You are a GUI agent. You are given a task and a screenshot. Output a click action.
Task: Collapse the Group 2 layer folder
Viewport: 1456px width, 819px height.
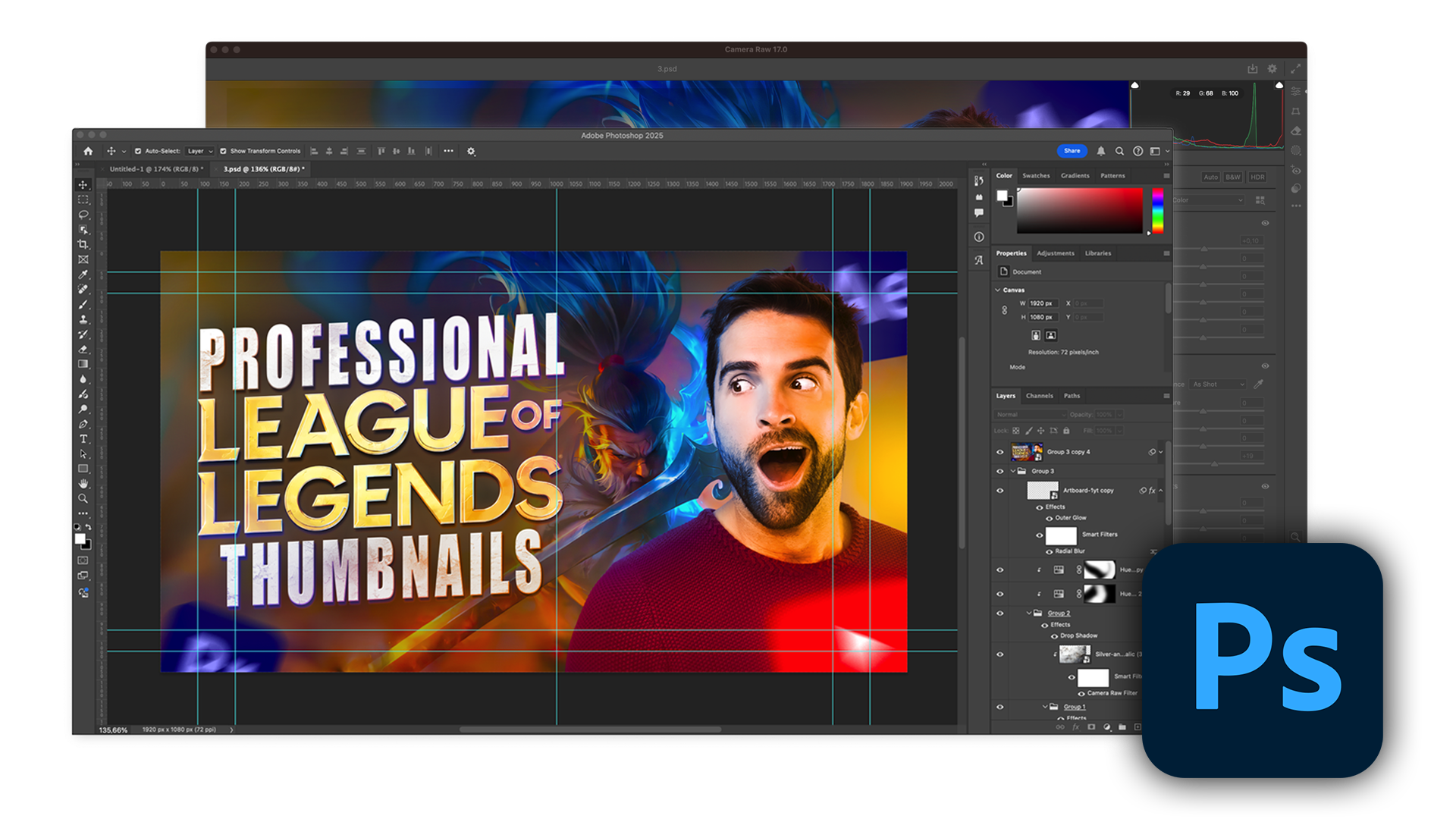(x=1029, y=613)
